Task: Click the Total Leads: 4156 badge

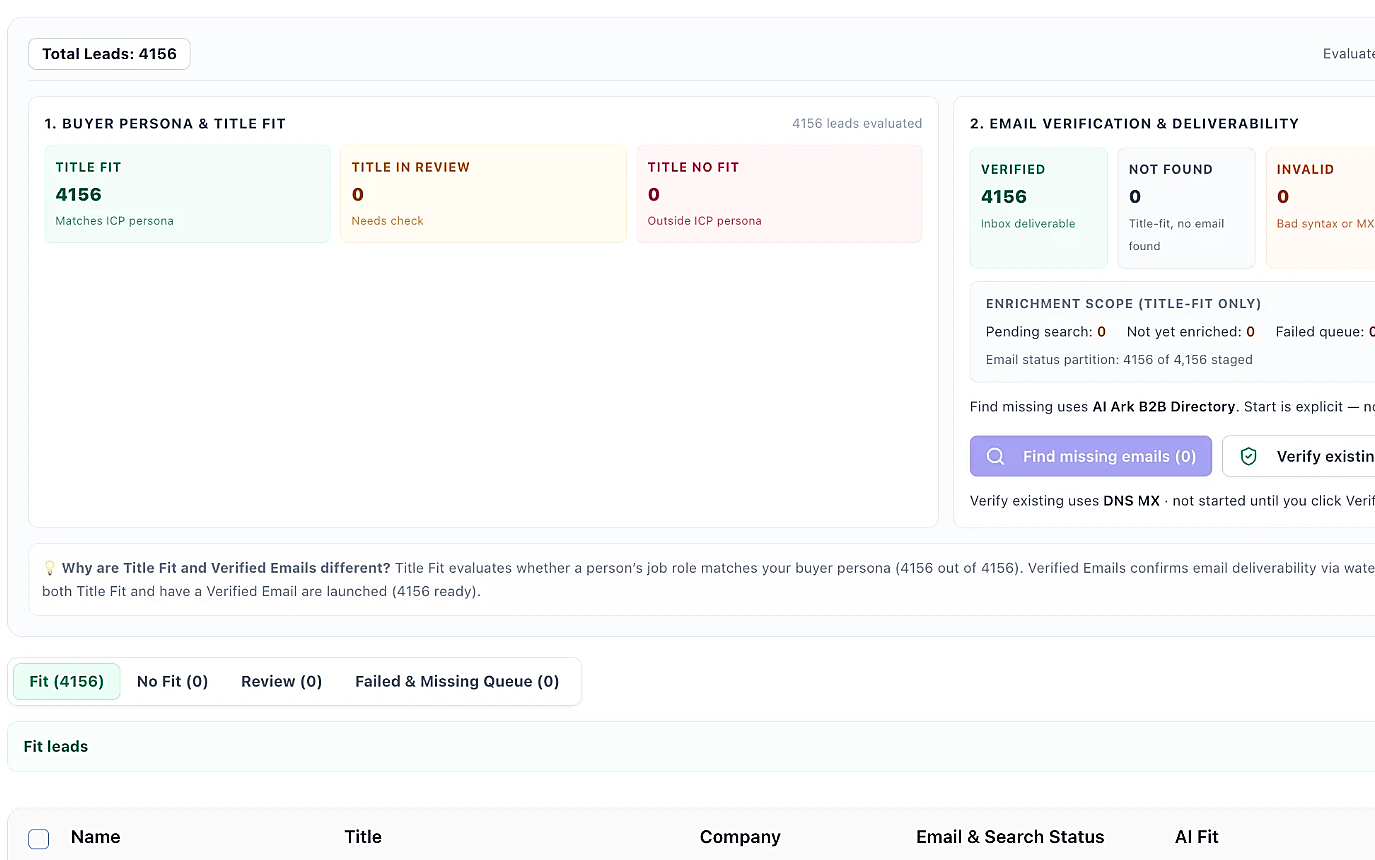Action: pyautogui.click(x=109, y=54)
